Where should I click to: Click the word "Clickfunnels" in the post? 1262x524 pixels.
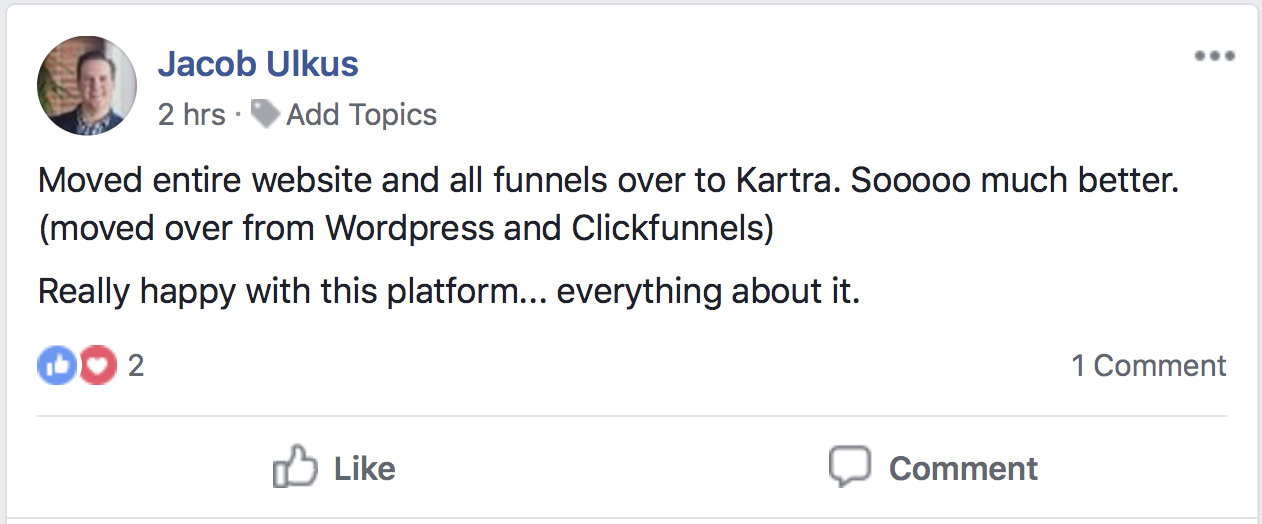[668, 228]
